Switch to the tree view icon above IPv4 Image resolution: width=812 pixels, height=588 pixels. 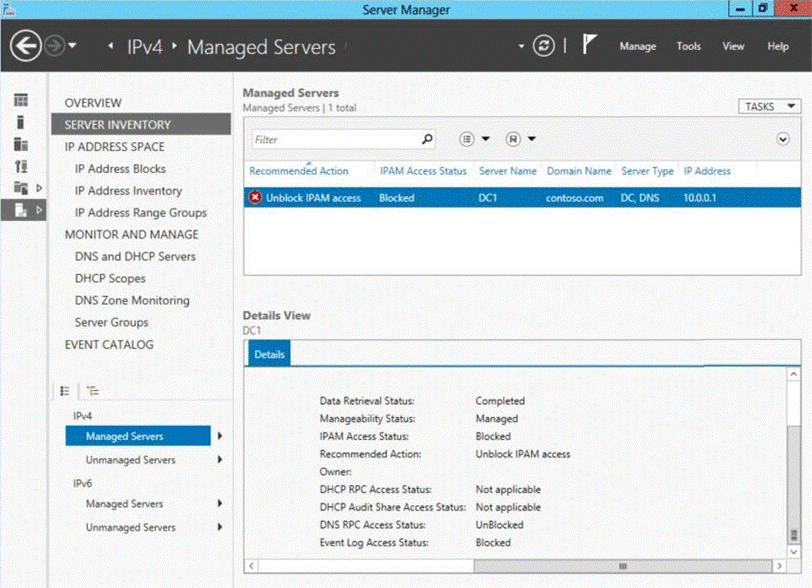point(93,391)
